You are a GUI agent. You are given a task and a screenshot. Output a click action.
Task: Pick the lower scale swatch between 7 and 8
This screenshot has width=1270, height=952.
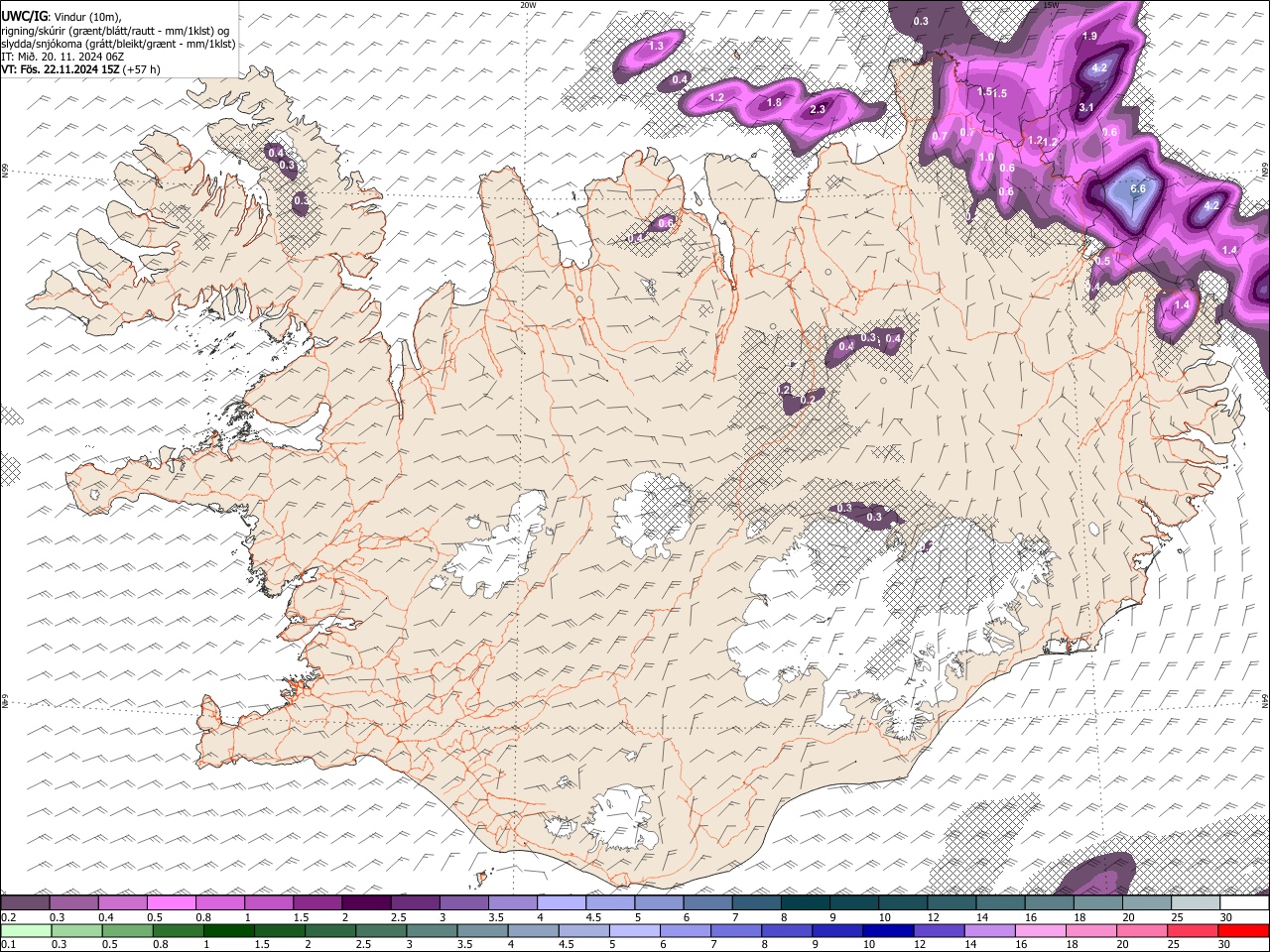(x=735, y=930)
